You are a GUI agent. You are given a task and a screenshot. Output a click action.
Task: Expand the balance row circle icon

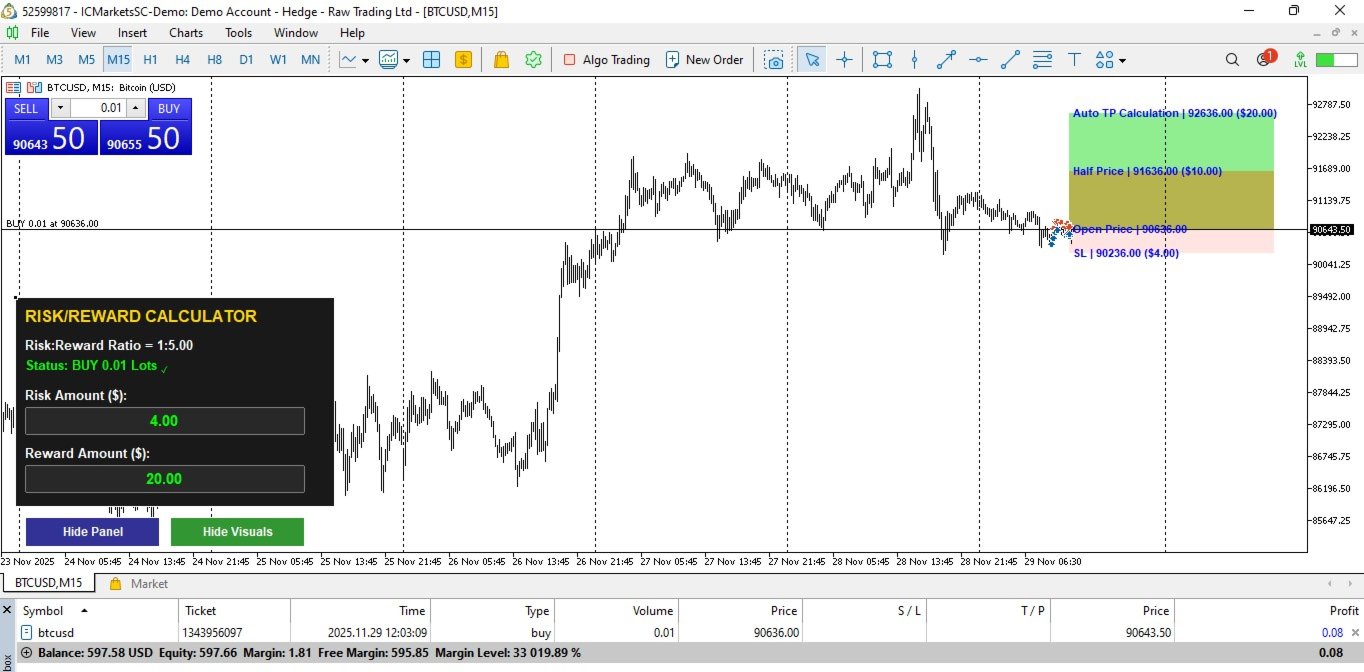pyautogui.click(x=27, y=653)
